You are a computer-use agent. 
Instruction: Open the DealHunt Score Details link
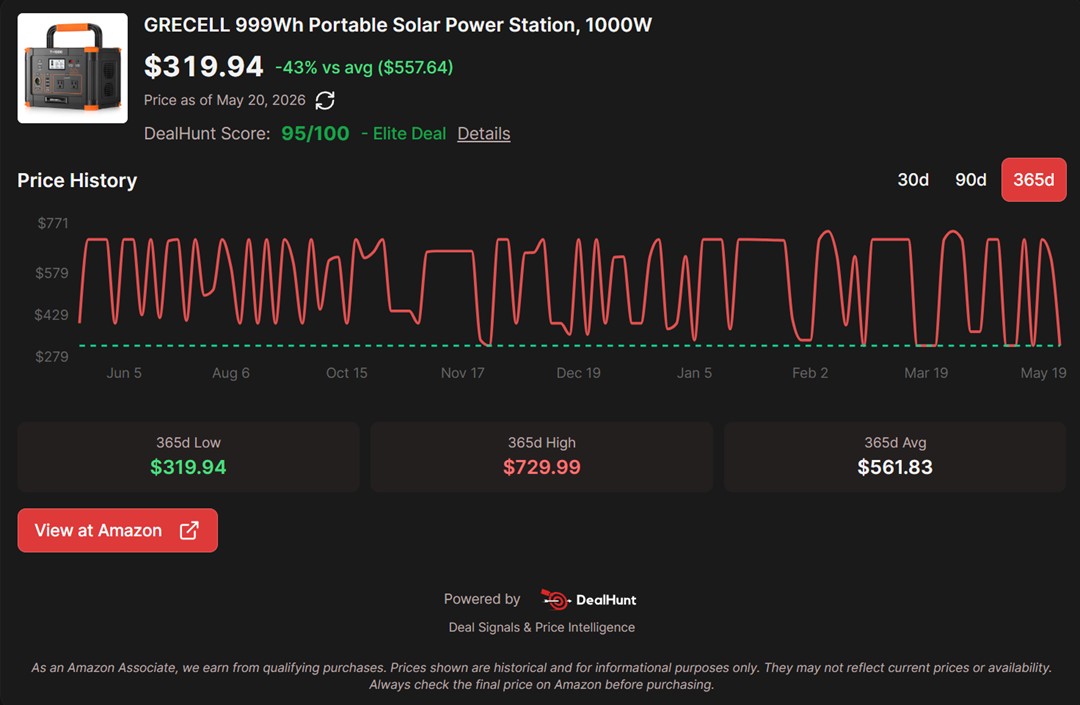[484, 134]
